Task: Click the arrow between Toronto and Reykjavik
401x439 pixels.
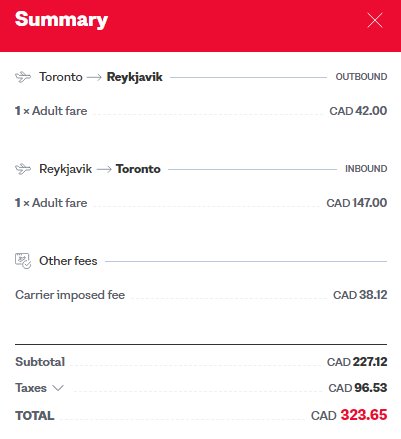Action: click(x=94, y=77)
